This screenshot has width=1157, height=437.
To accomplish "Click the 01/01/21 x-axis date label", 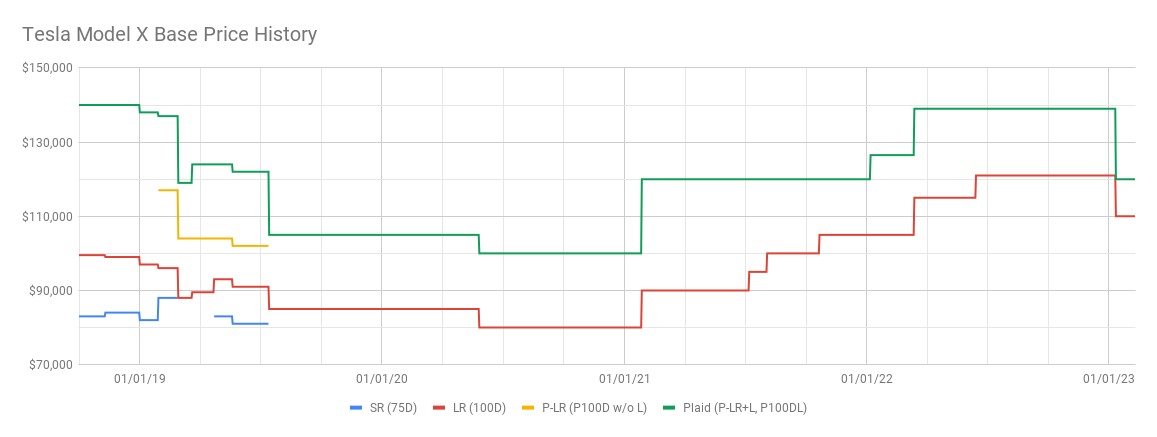I will pyautogui.click(x=624, y=379).
